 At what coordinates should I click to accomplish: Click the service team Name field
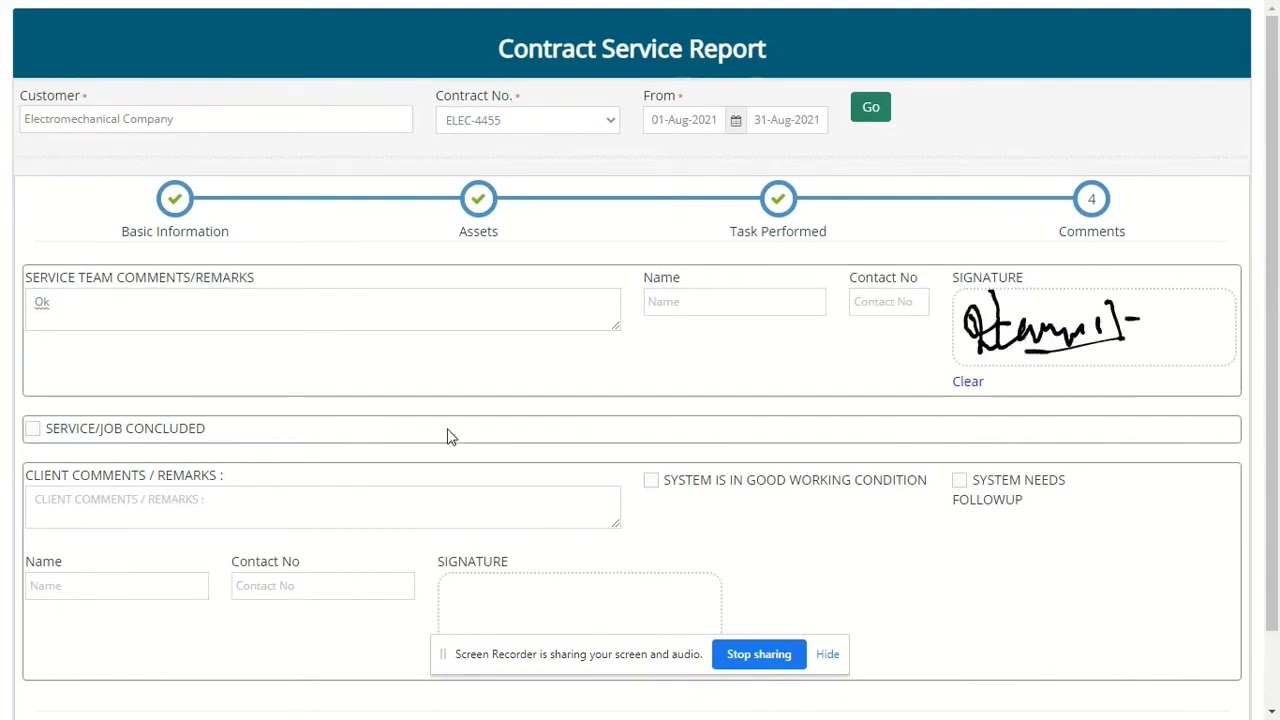[x=735, y=302]
